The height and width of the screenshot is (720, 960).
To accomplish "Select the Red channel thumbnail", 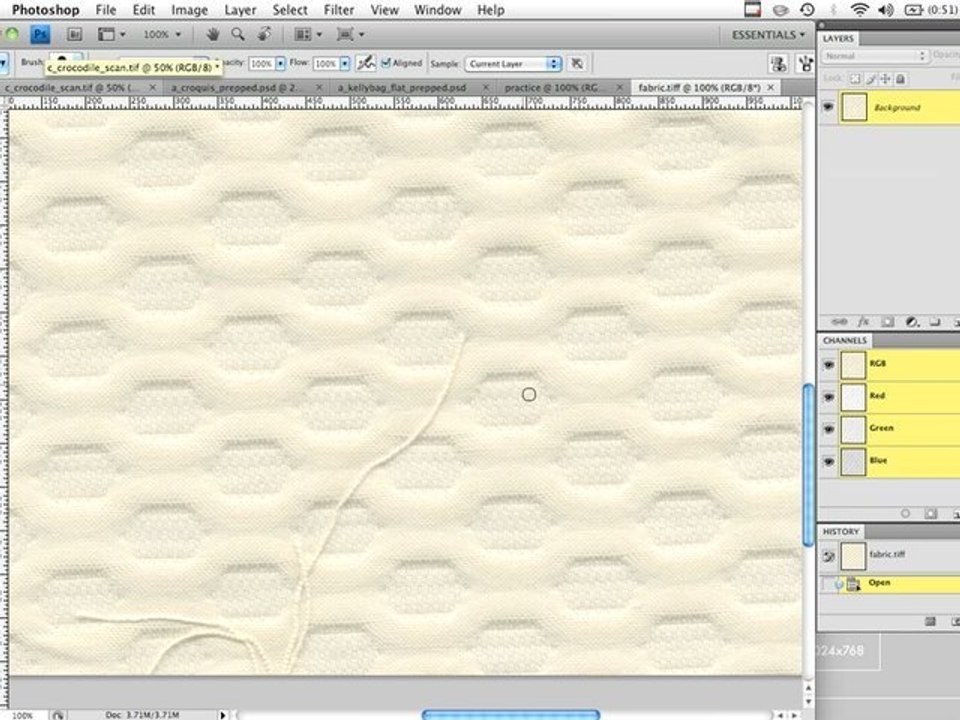I will (853, 397).
